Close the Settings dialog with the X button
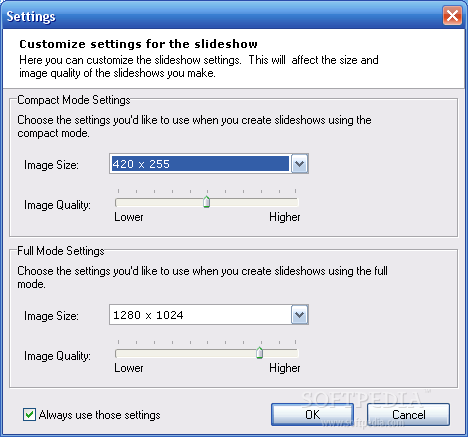468x437 pixels. pos(452,16)
